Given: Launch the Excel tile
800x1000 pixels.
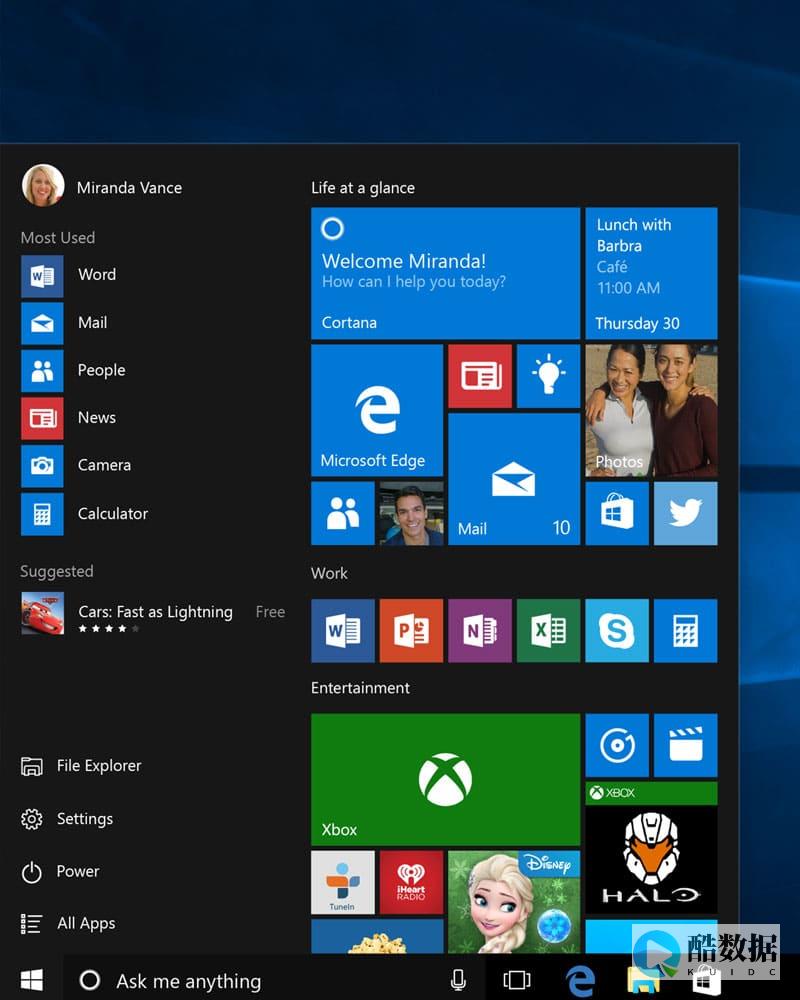Looking at the screenshot, I should pos(548,631).
